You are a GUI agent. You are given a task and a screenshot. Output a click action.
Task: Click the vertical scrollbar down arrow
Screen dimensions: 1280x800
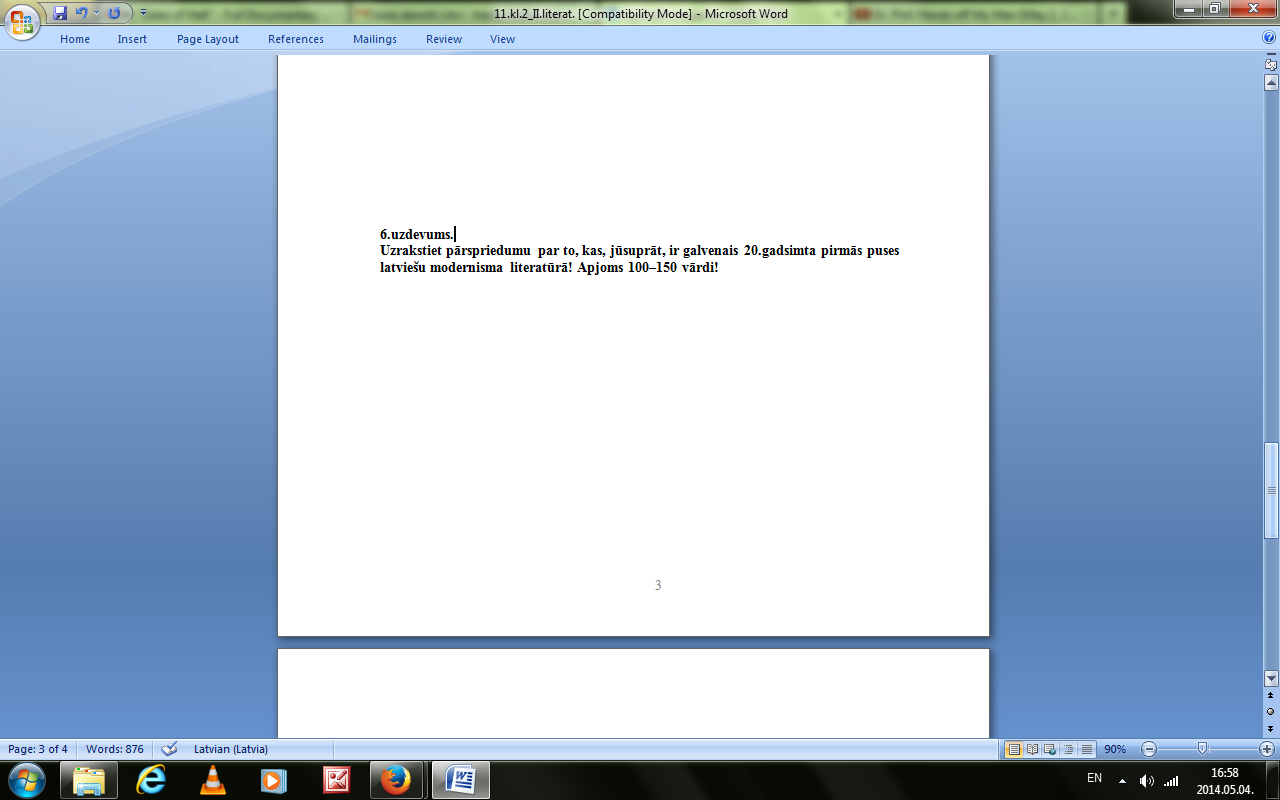(1271, 677)
